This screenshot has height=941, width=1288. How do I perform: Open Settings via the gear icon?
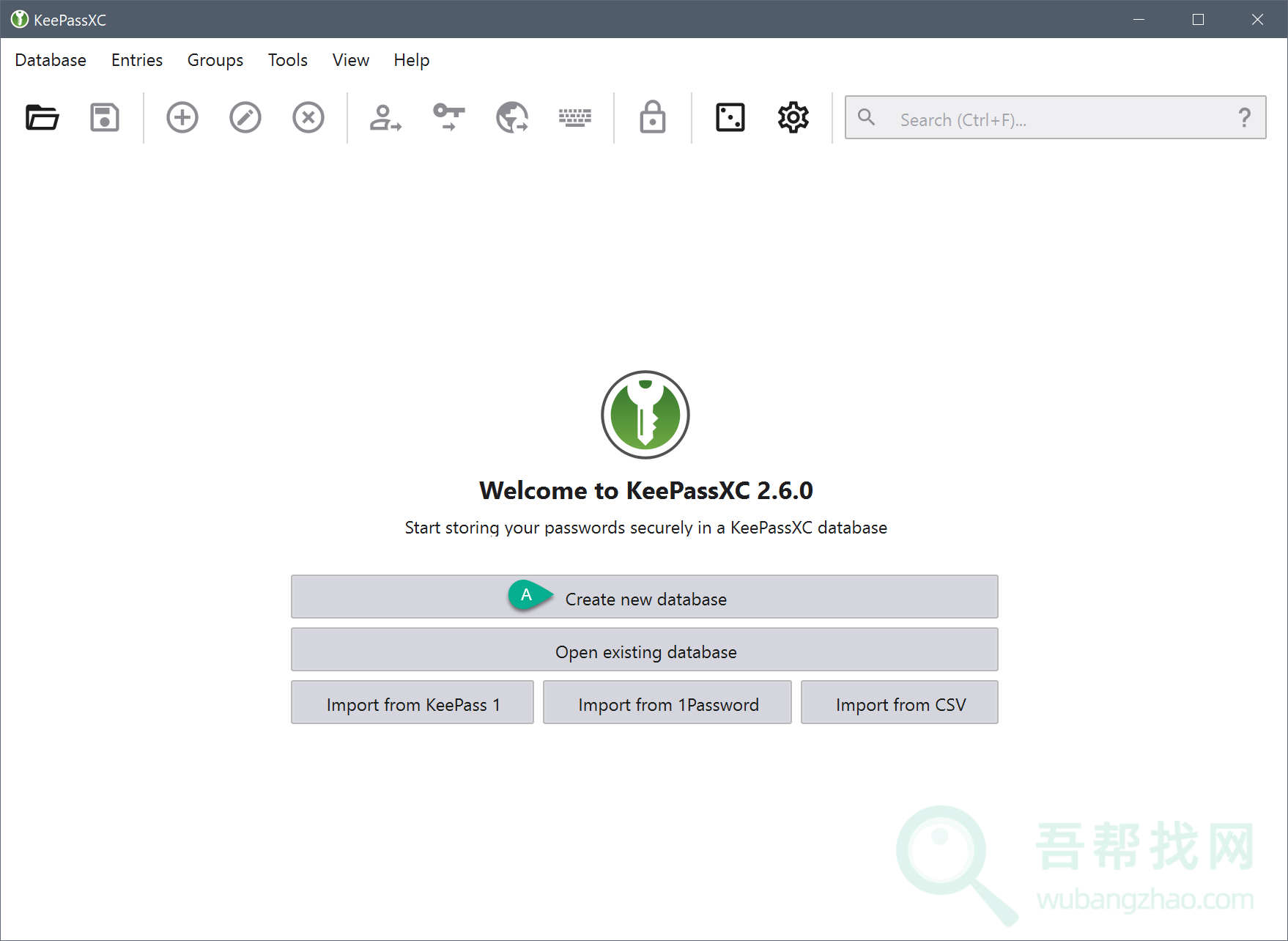(793, 117)
